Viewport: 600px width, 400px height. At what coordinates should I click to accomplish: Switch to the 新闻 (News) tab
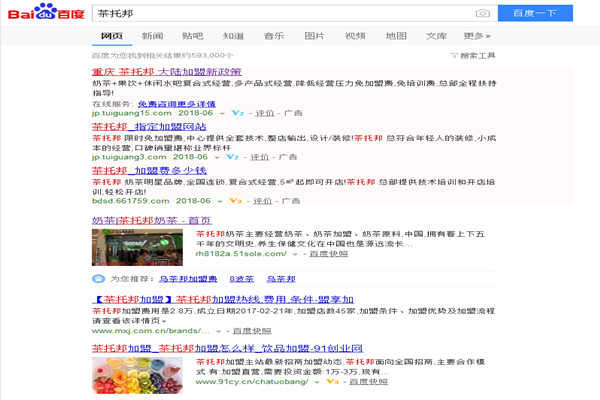pos(153,36)
